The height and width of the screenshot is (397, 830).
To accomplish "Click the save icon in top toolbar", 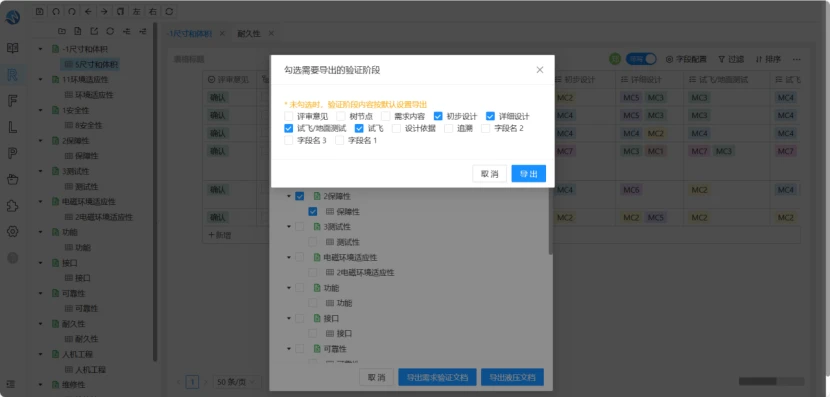I will click(40, 11).
